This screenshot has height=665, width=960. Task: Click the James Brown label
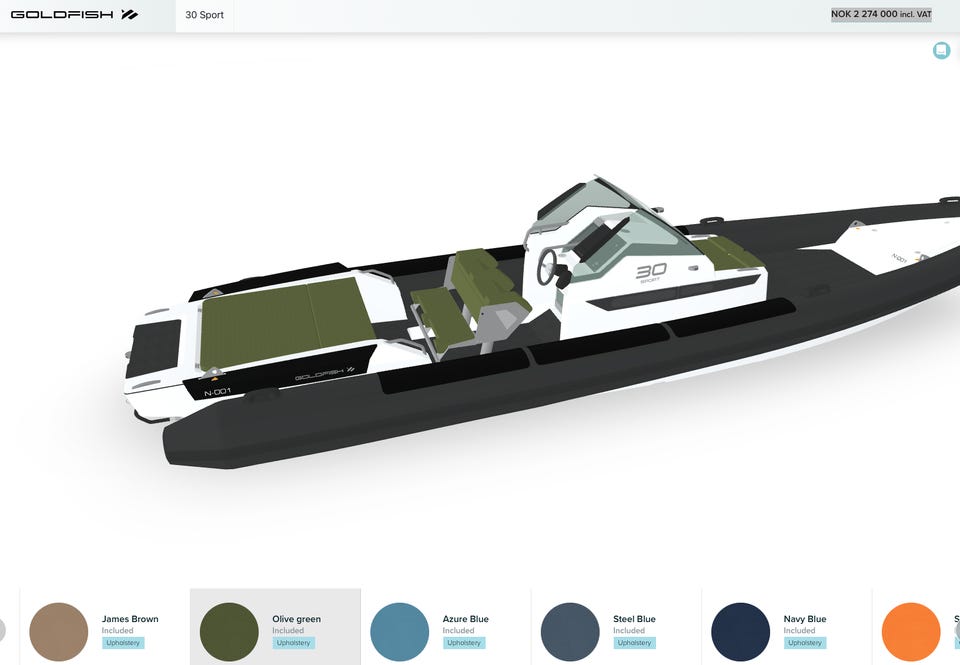130,619
